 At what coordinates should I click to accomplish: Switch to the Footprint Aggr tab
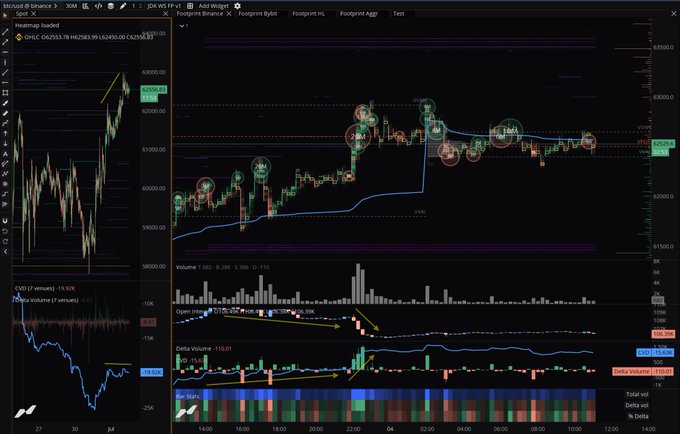point(359,14)
